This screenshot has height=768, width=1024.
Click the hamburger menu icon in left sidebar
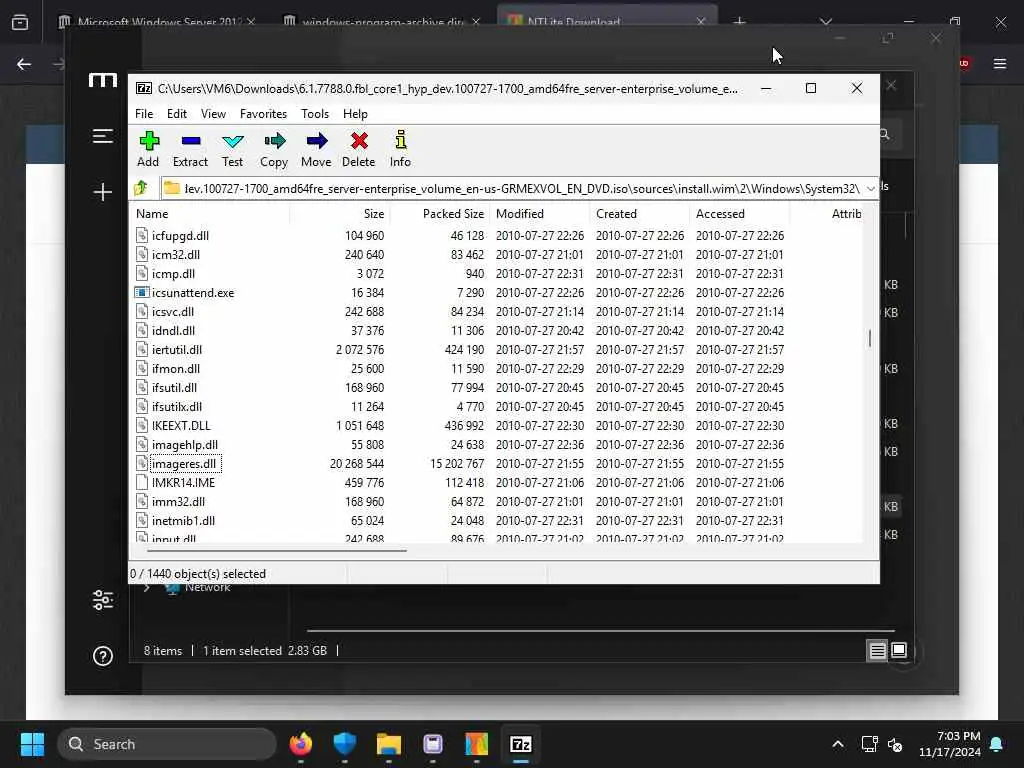click(x=103, y=136)
